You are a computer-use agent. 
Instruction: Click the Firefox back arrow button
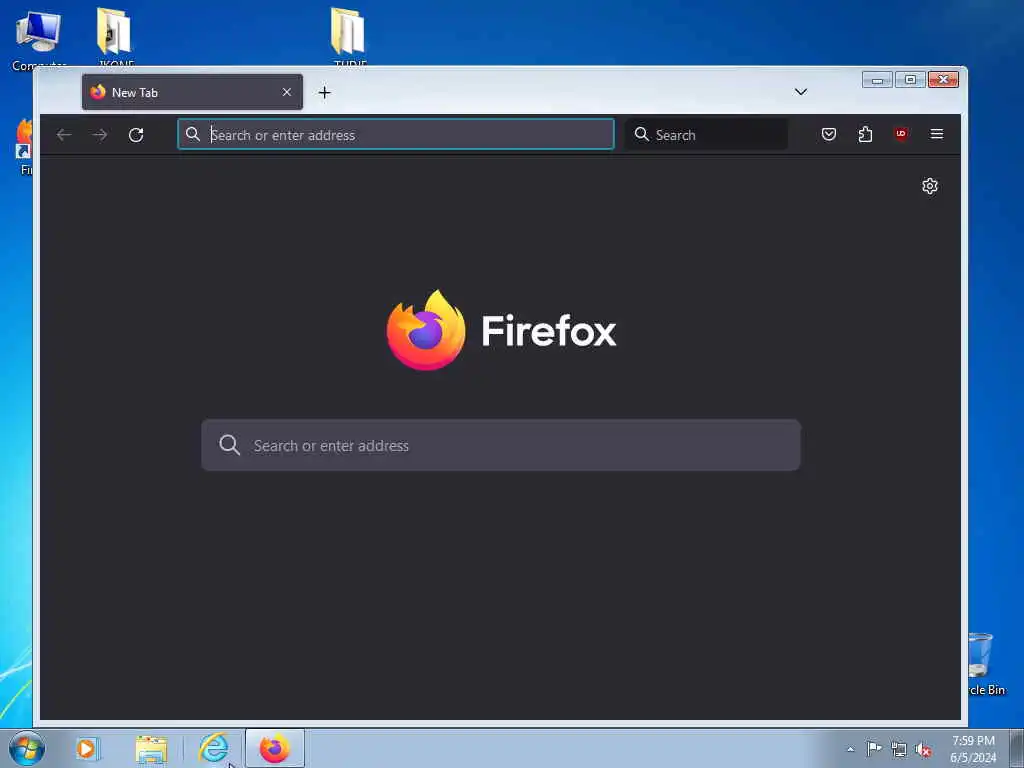64,135
